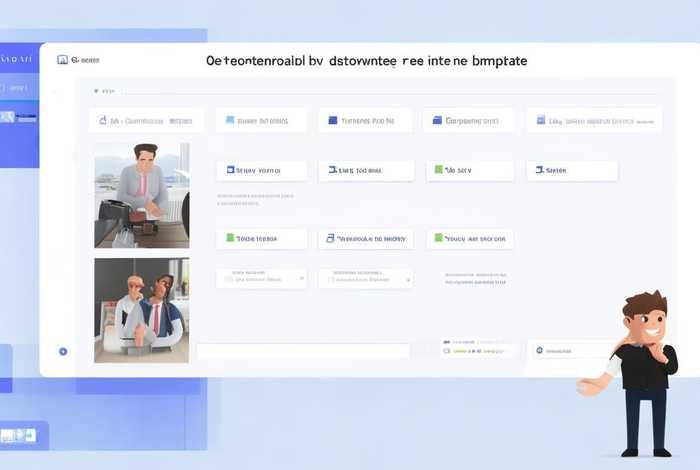
Task: Click the round blue icon at window's bottom-left
Action: (63, 351)
